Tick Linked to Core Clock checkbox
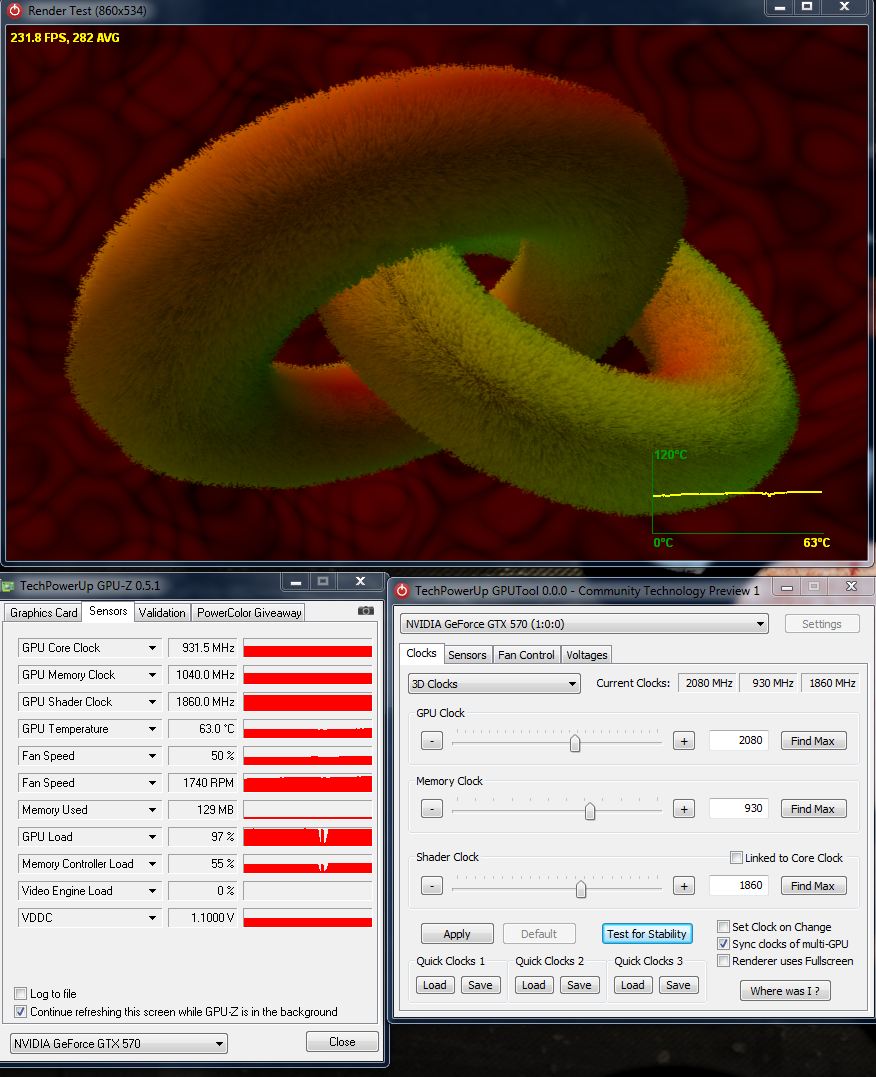876x1077 pixels. pos(736,857)
